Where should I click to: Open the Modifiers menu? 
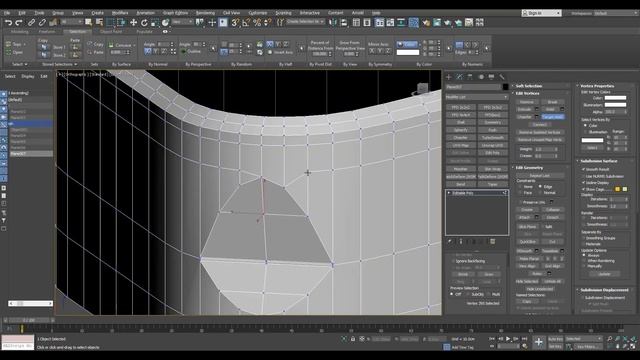pyautogui.click(x=120, y=13)
